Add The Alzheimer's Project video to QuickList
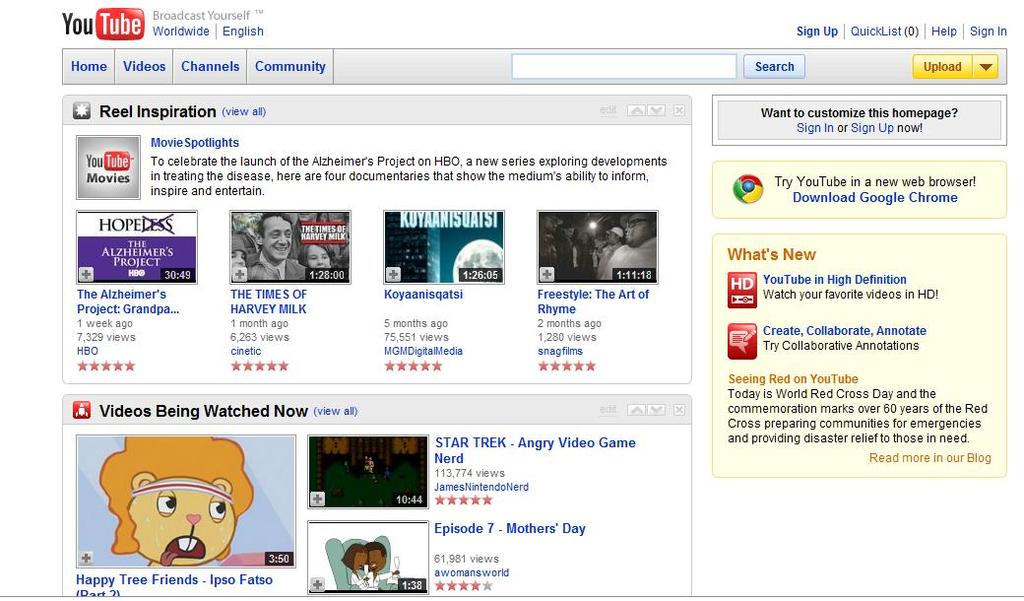This screenshot has width=1024, height=601. pos(86,274)
